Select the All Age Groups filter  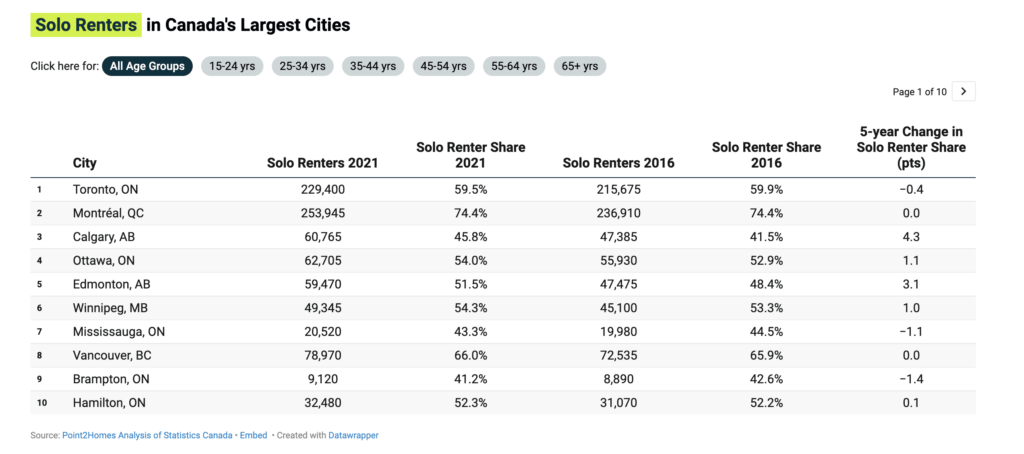coord(147,66)
